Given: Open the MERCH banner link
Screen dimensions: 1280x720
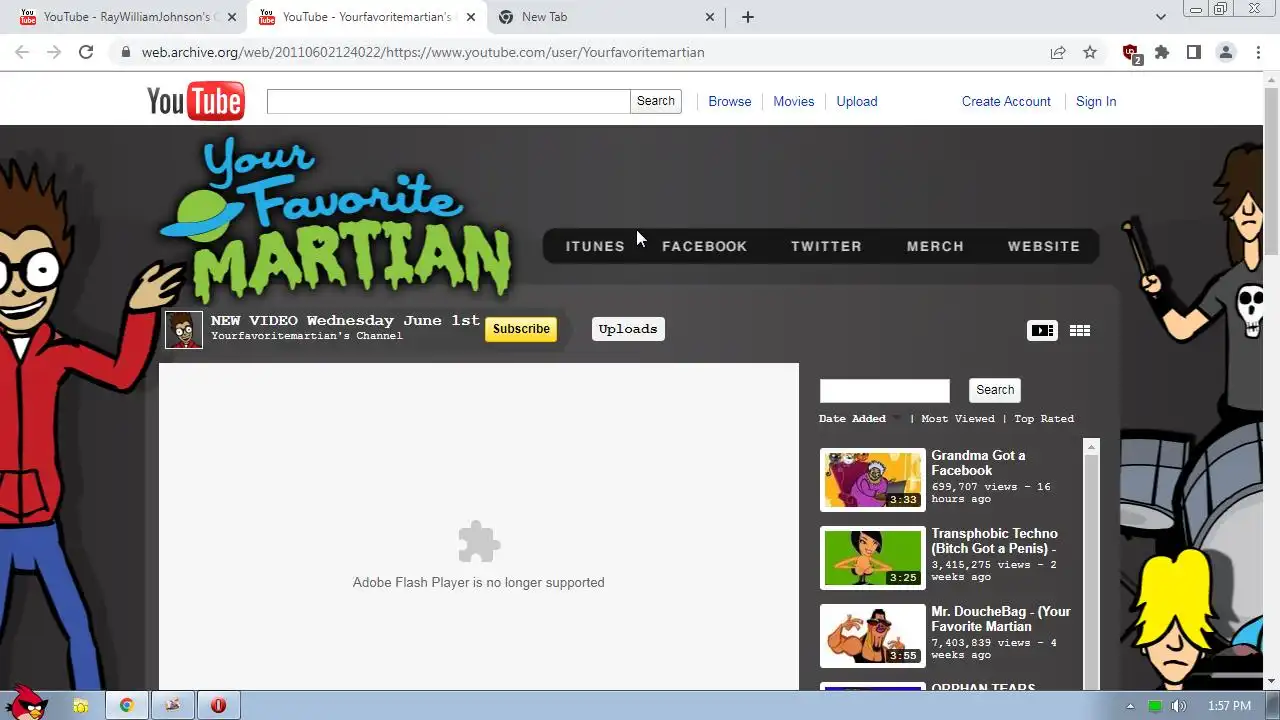Looking at the screenshot, I should coord(935,246).
